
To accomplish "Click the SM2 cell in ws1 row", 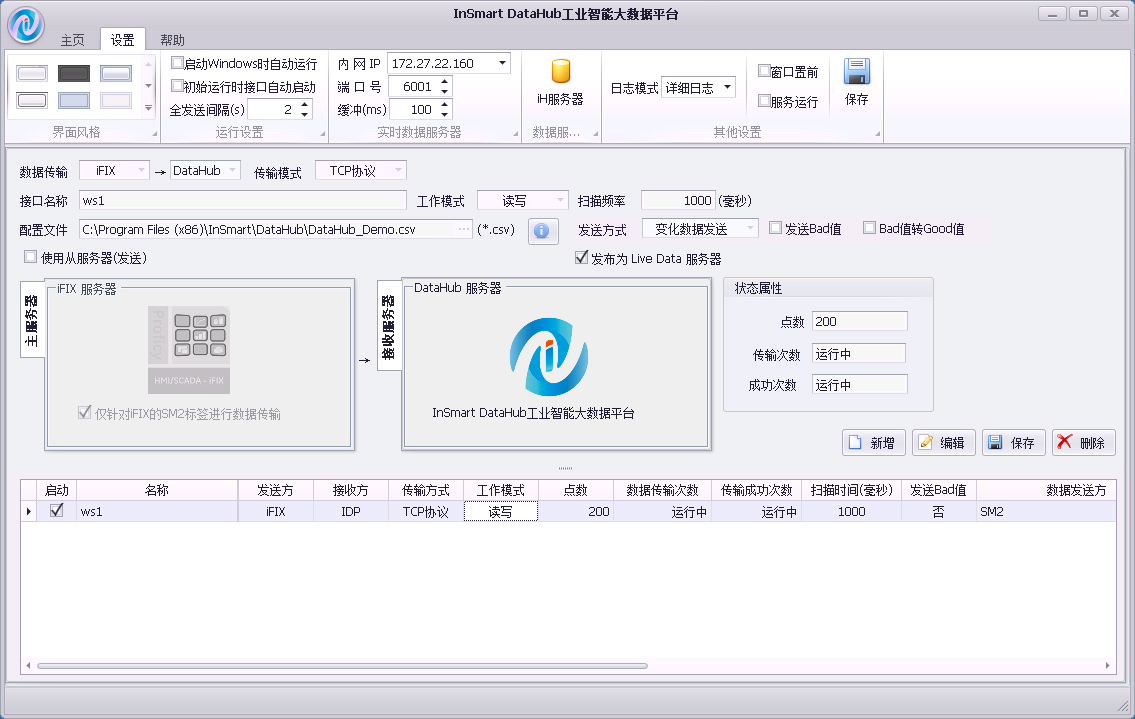I will tap(1046, 511).
